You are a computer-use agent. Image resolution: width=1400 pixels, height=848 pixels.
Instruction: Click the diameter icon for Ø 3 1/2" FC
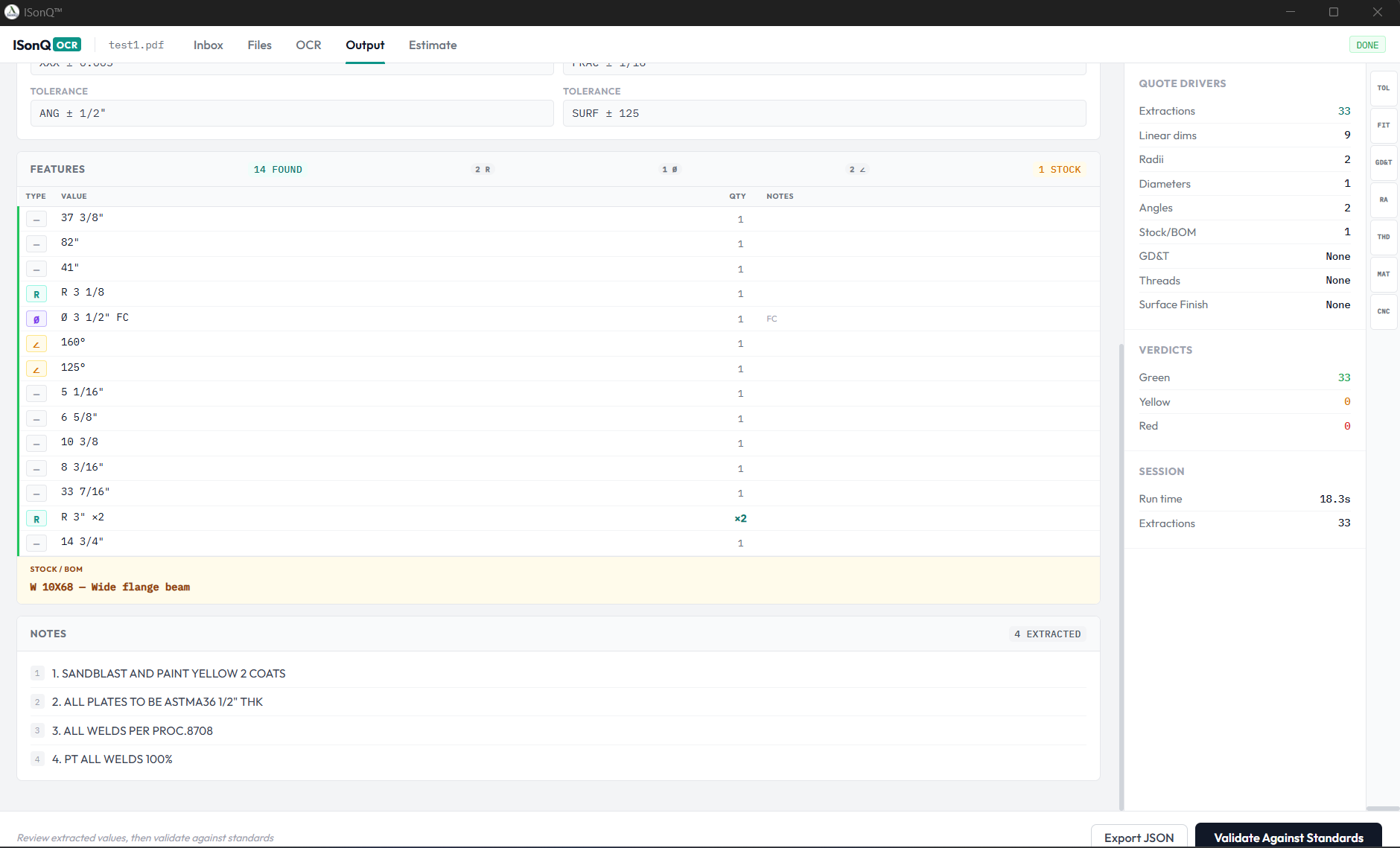36,319
